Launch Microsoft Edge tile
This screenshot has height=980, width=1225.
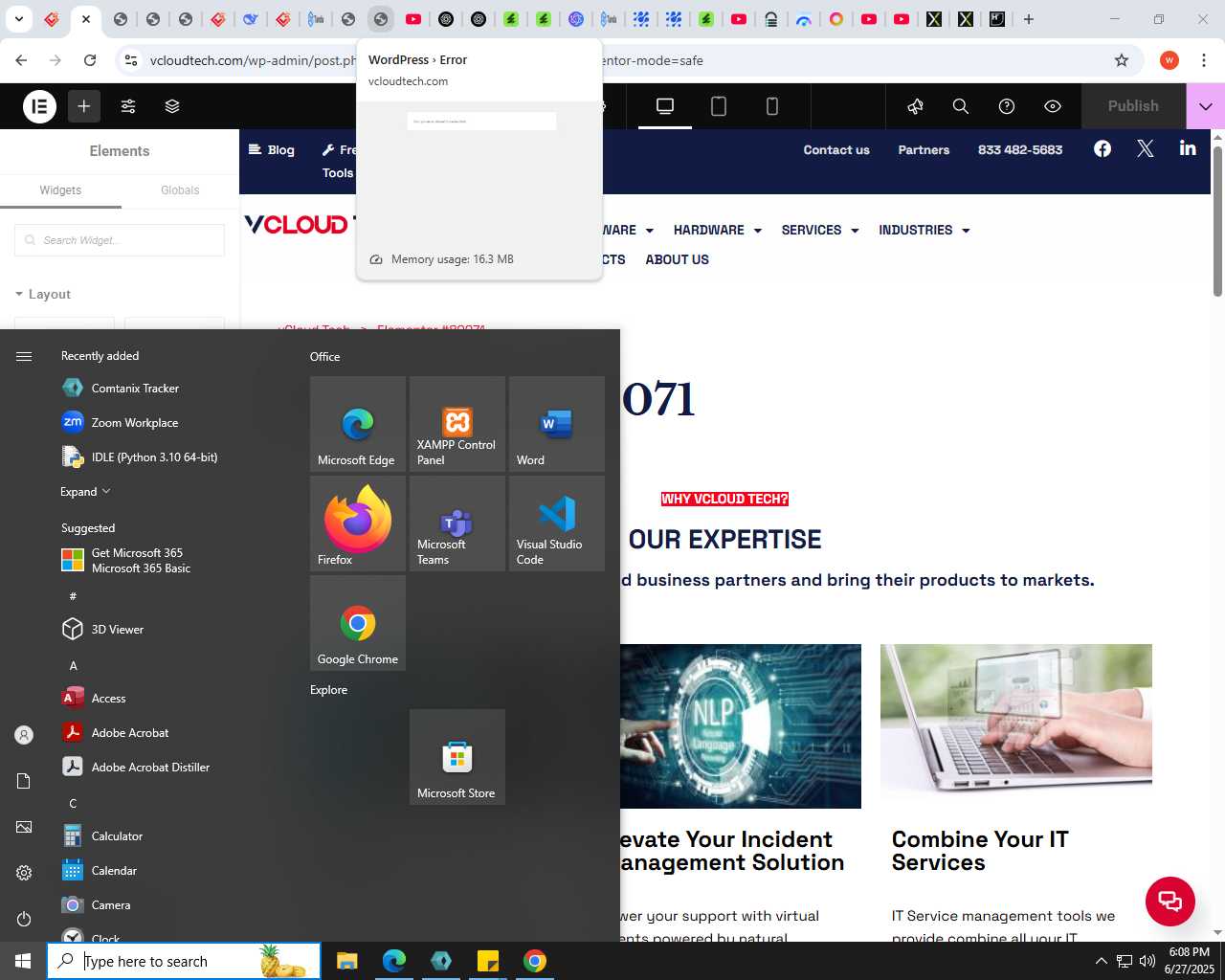[x=358, y=424]
